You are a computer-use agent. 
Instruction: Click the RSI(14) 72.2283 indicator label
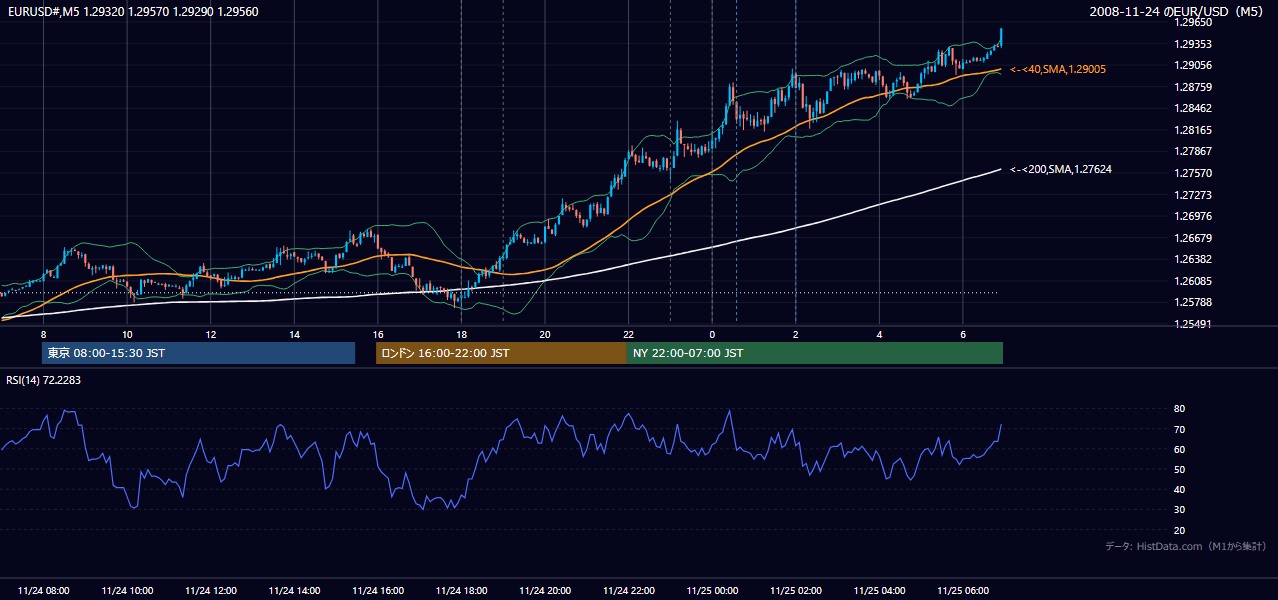click(44, 380)
